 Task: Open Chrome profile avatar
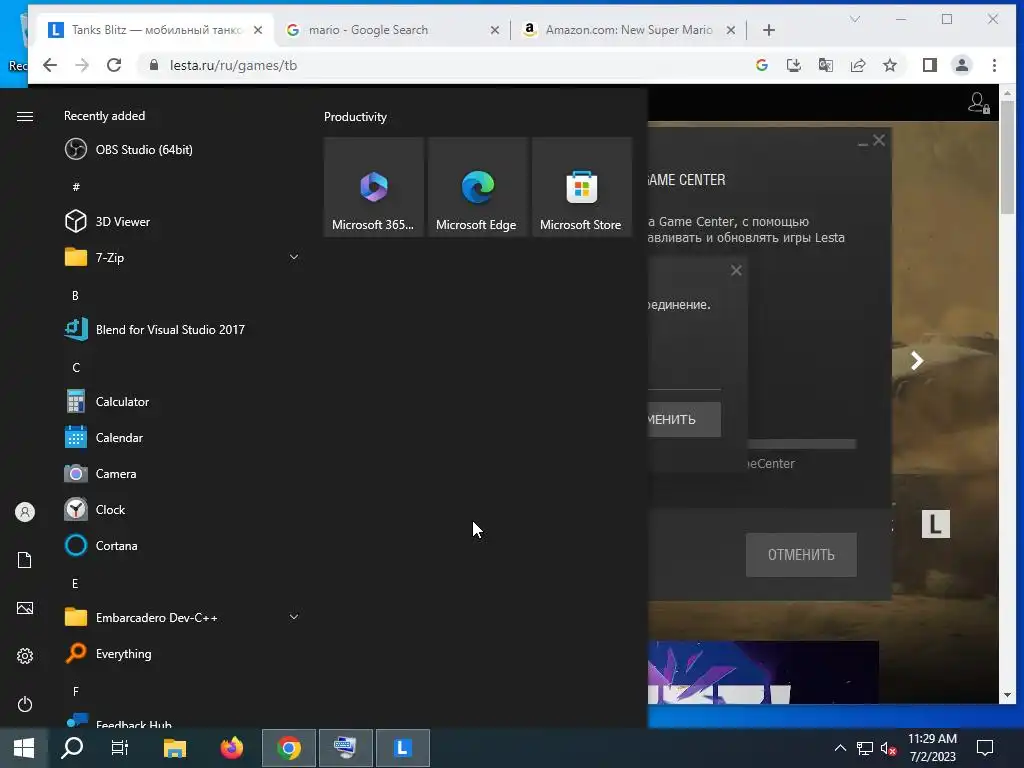tap(962, 65)
